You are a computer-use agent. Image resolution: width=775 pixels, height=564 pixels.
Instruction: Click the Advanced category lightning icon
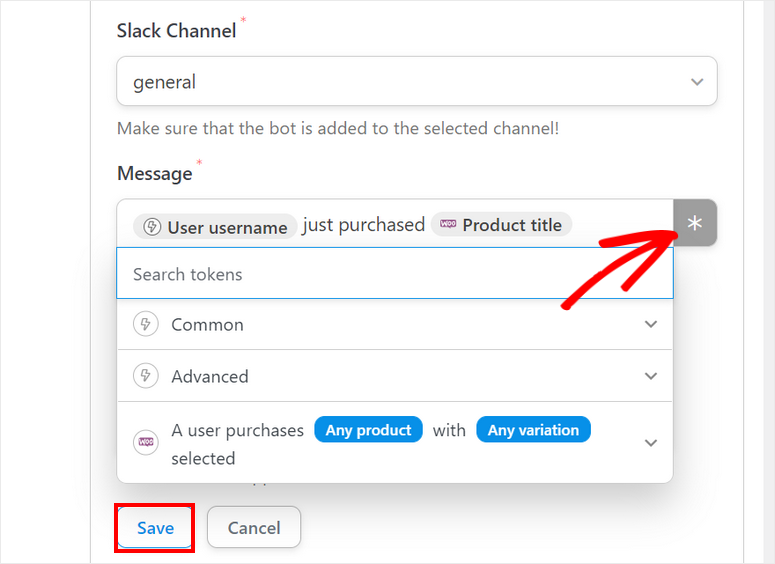coord(146,377)
